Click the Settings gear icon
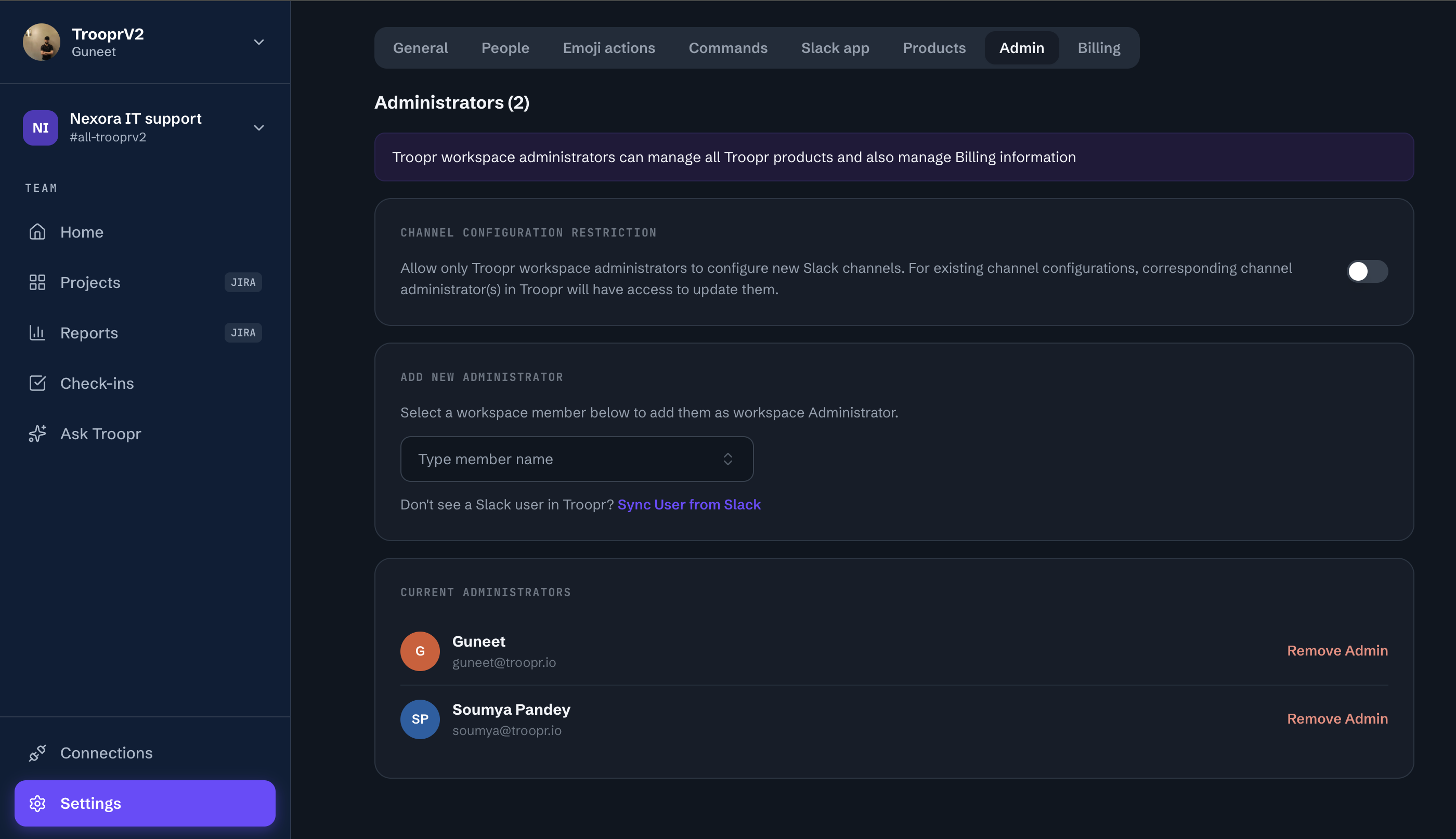Viewport: 1456px width, 839px height. point(37,803)
